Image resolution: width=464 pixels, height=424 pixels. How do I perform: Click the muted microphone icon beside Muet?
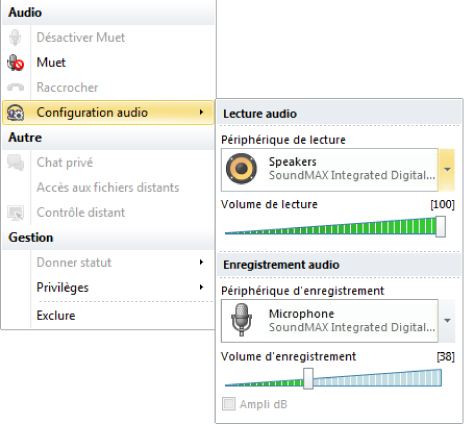point(15,62)
